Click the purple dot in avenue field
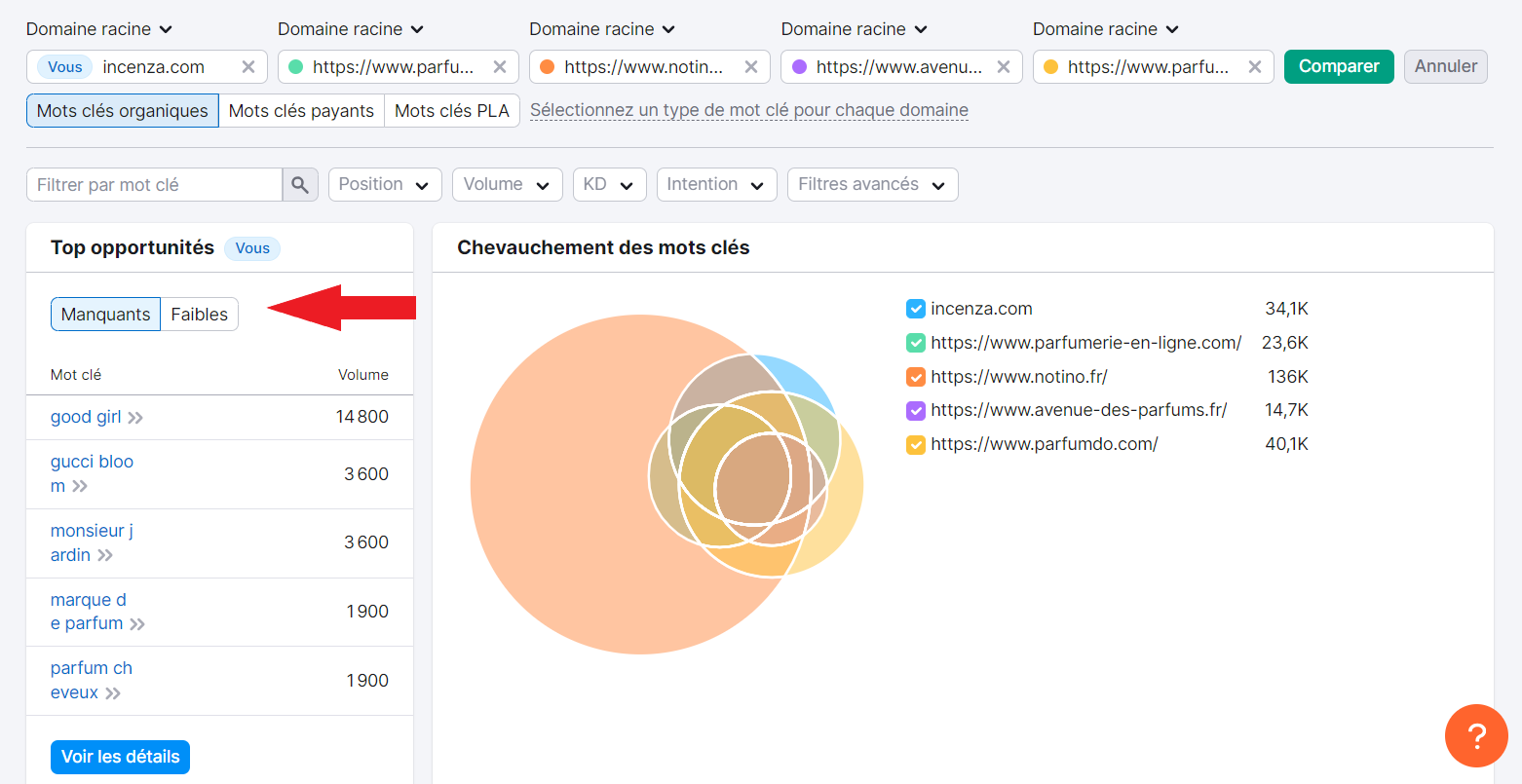This screenshot has height=784, width=1522. click(x=799, y=67)
